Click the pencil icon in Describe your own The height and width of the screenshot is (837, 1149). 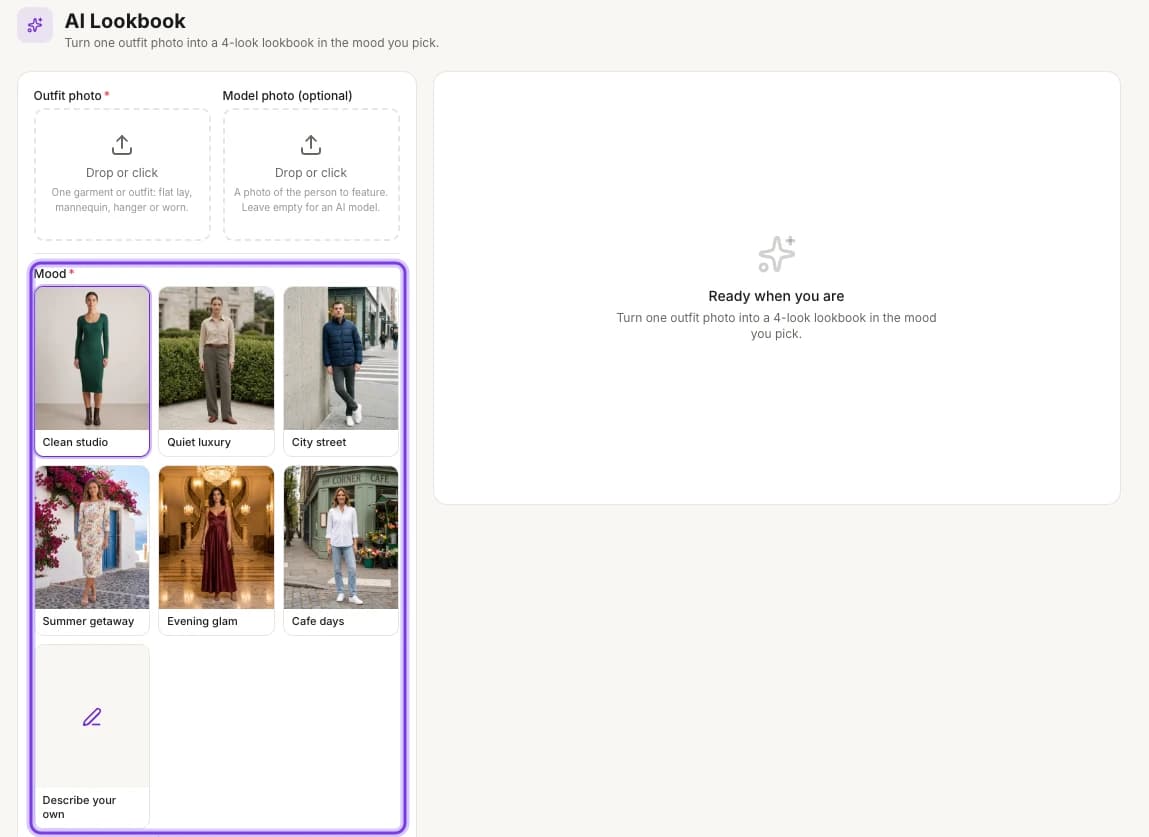pos(92,717)
